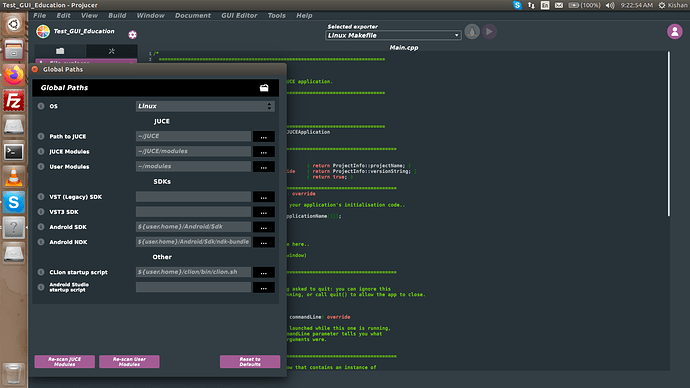Click the Skype tray indicator icon
Viewport: 690px width, 388px height.
[x=517, y=5]
